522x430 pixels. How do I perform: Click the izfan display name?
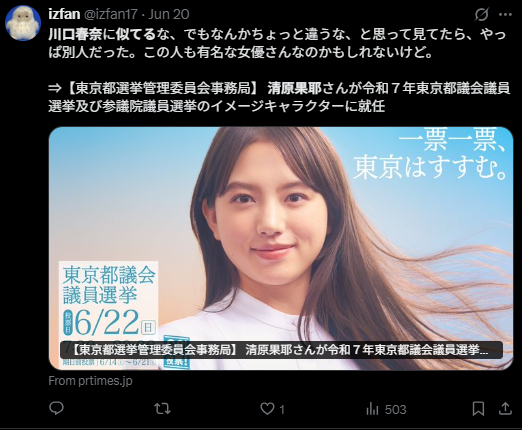coord(64,14)
